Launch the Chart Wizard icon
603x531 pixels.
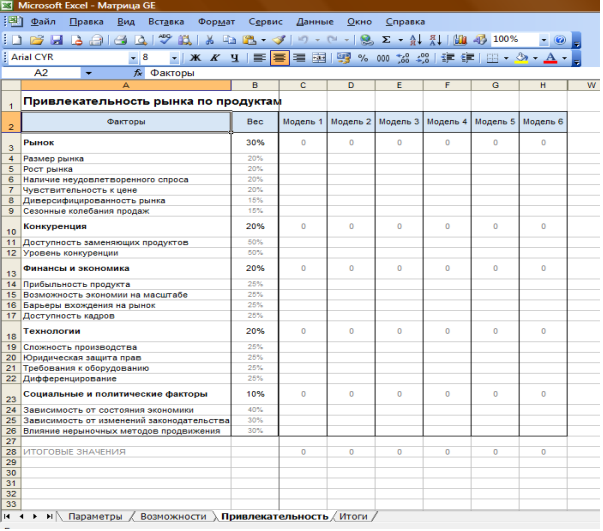click(461, 40)
